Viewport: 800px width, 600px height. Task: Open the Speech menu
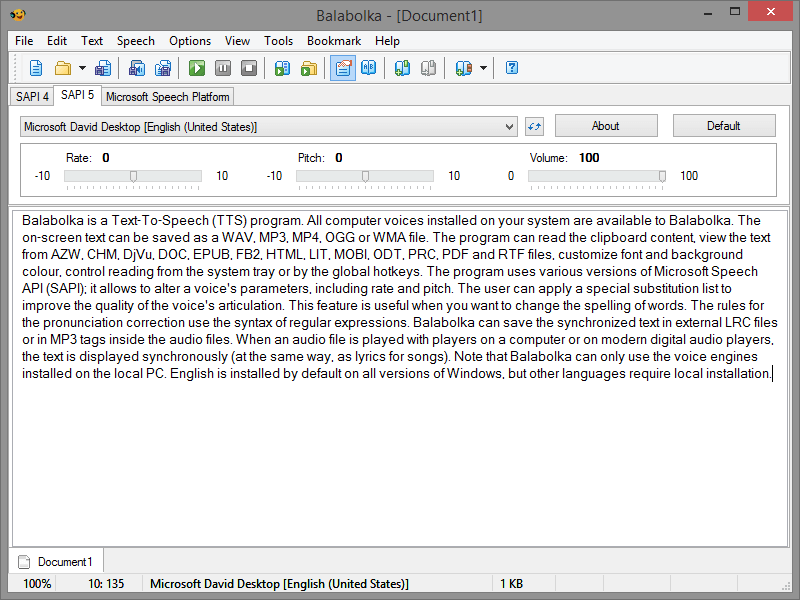pyautogui.click(x=135, y=41)
